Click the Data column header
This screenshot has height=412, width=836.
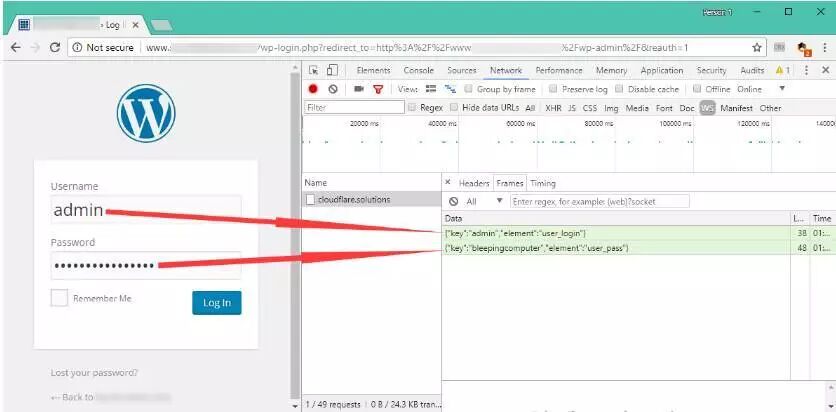tap(616, 219)
